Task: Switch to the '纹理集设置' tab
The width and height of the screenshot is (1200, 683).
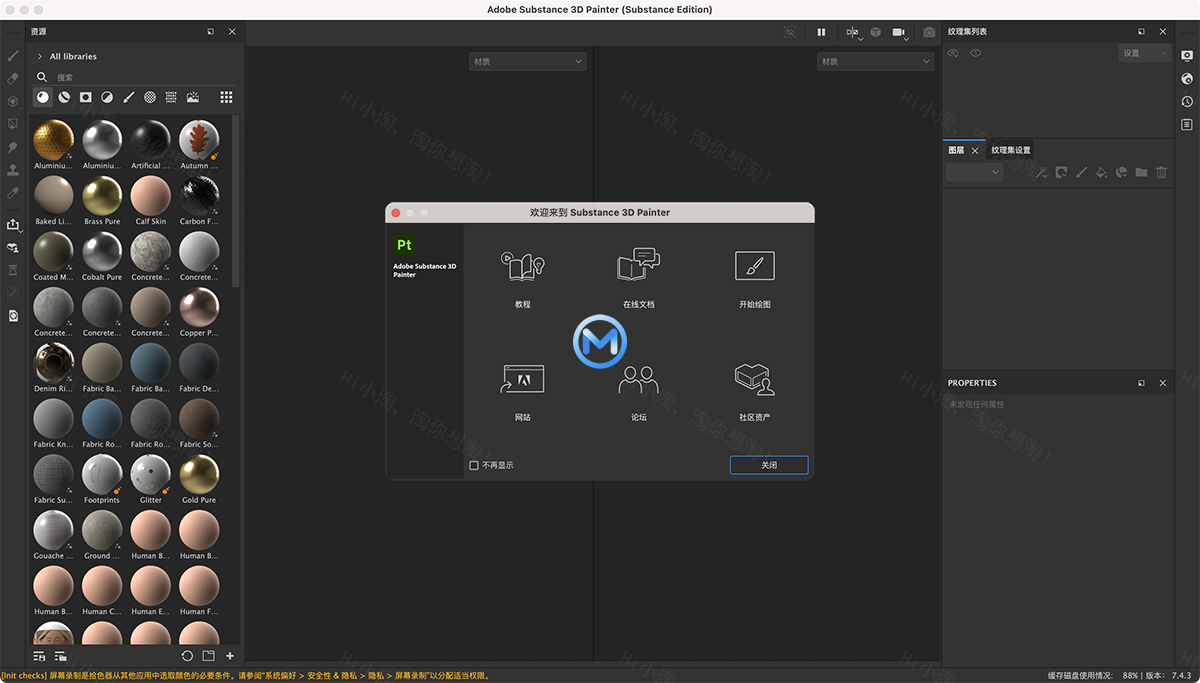Action: coord(1011,150)
